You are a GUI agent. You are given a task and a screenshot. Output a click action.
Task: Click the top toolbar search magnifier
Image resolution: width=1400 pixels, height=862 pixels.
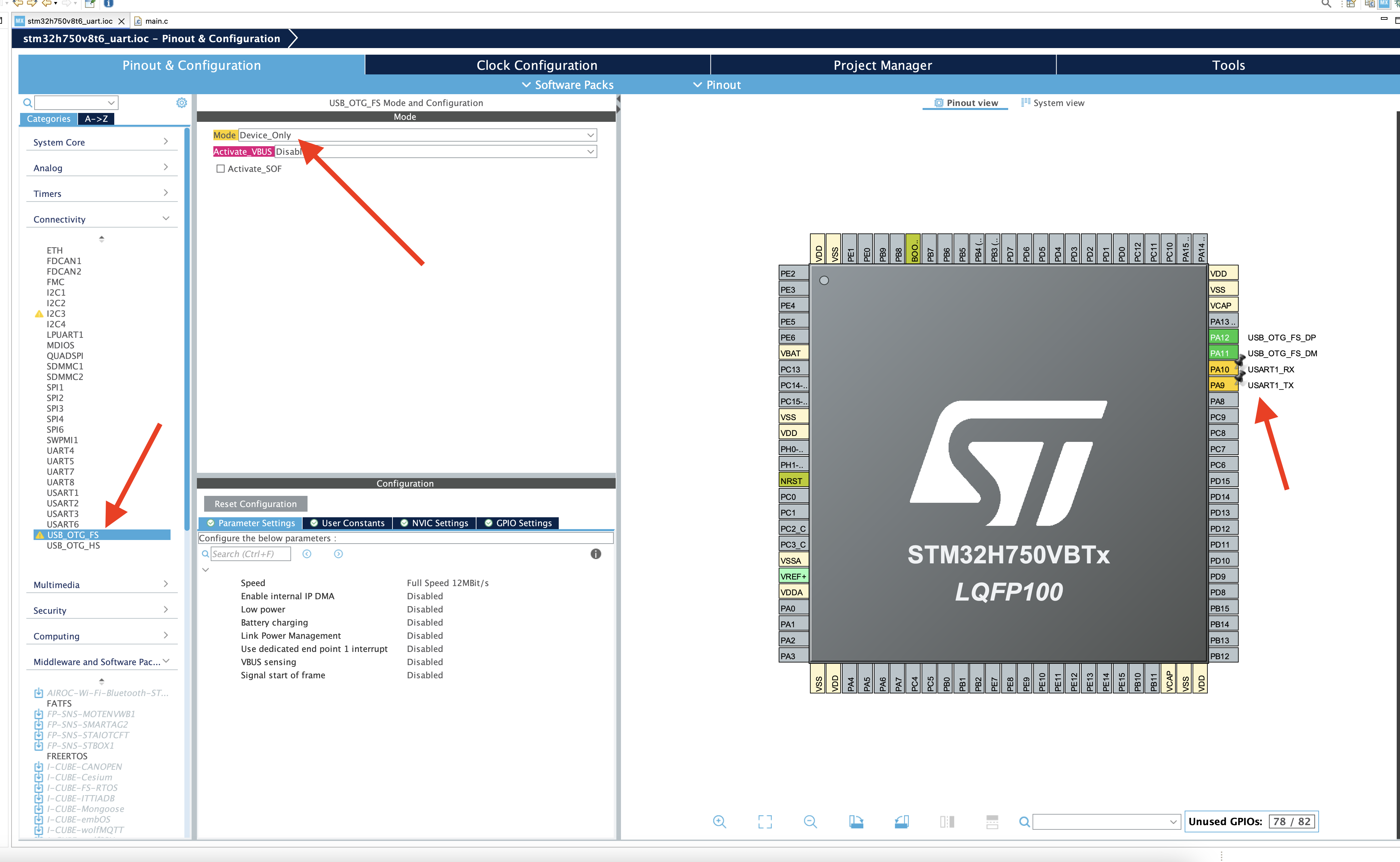(1327, 4)
